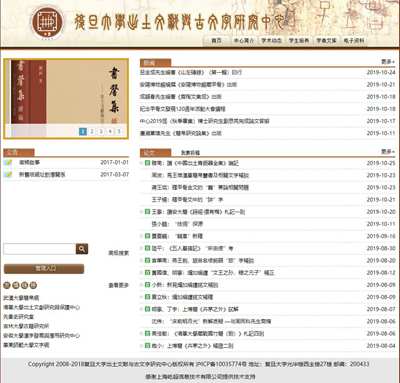400x383 pixels.
Task: Click green document icon on 2019-09-16 article
Action: pyautogui.click(x=147, y=236)
